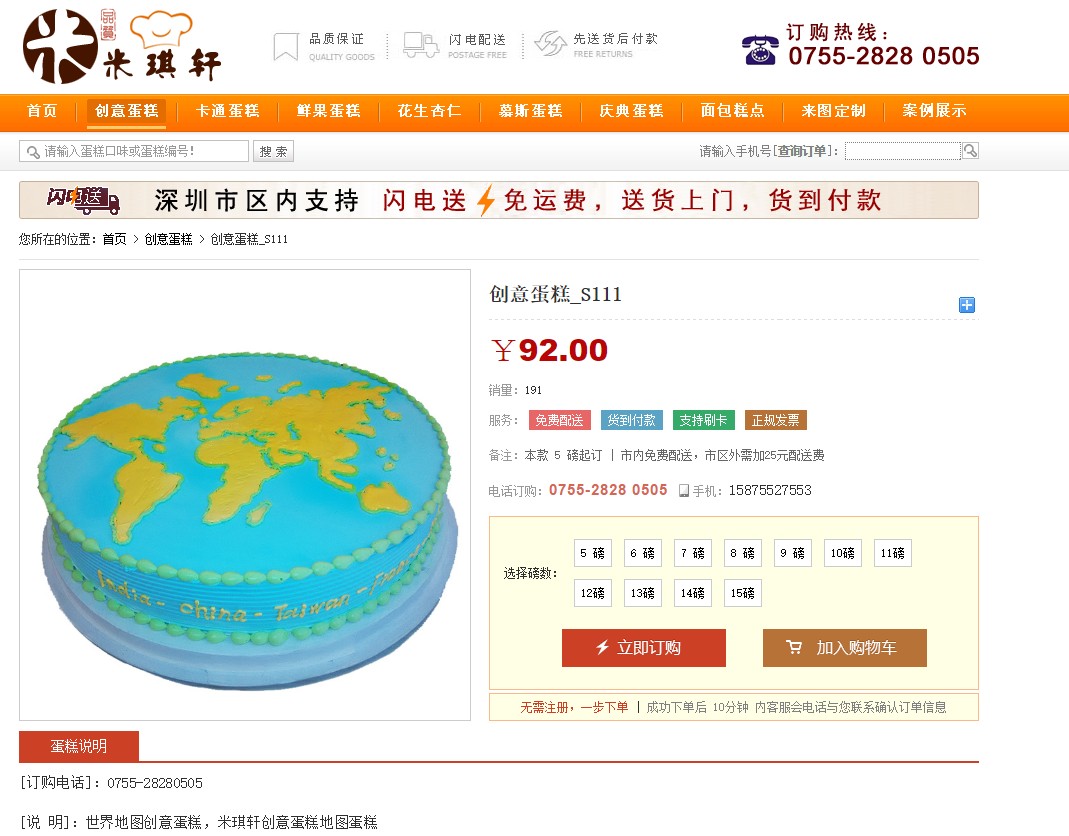Focus the cake flavor search field

[134, 151]
